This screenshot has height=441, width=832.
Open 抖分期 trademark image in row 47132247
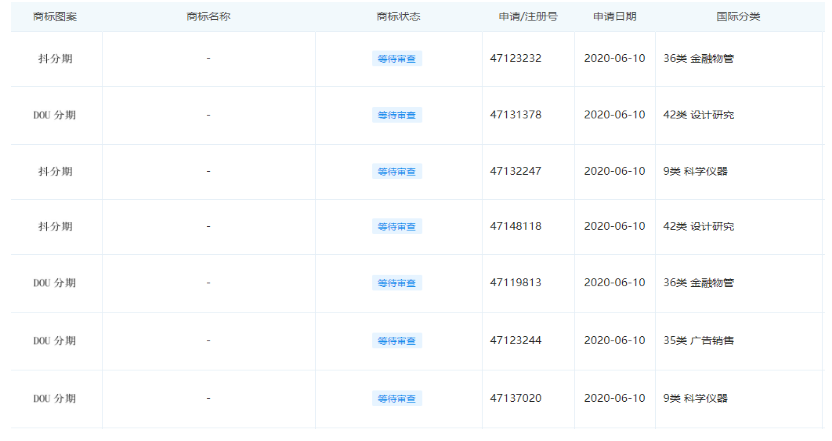pos(55,171)
